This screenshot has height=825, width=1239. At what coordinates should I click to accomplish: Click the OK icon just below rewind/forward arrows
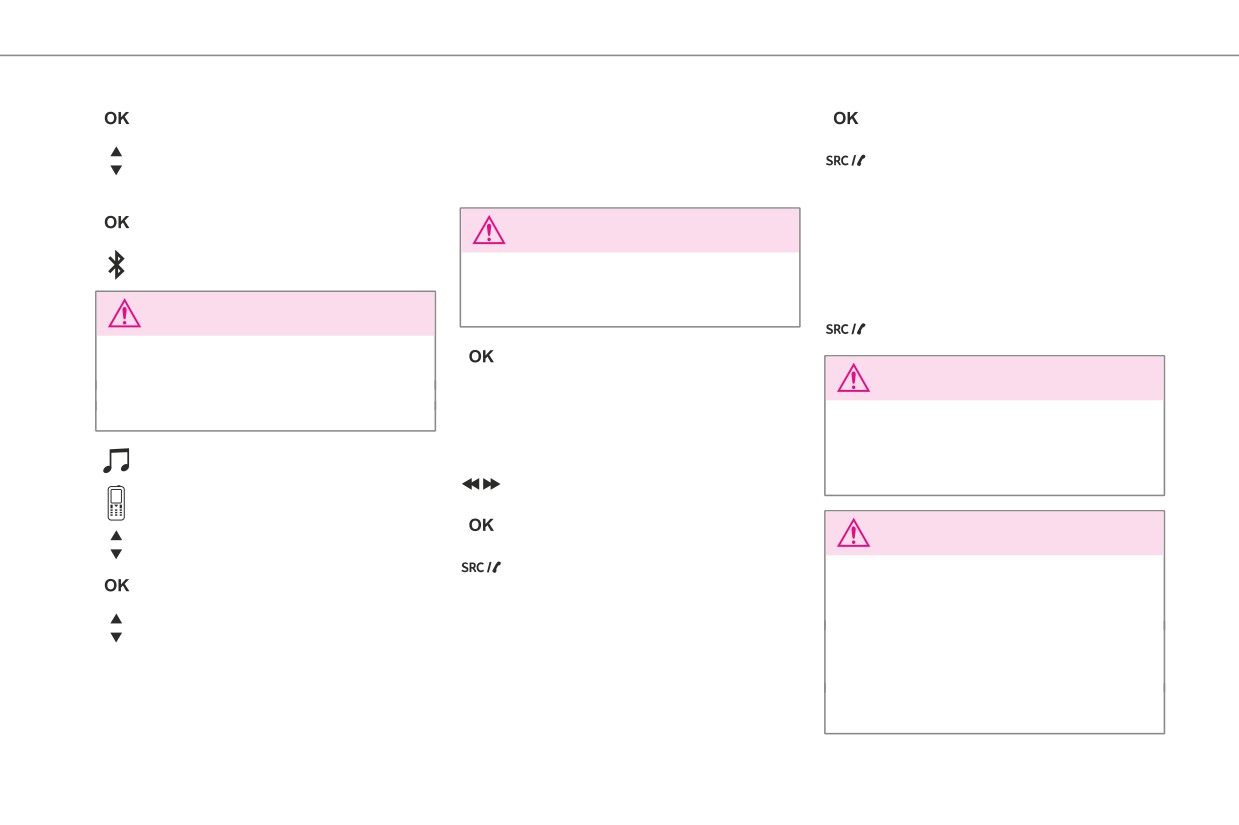[481, 525]
